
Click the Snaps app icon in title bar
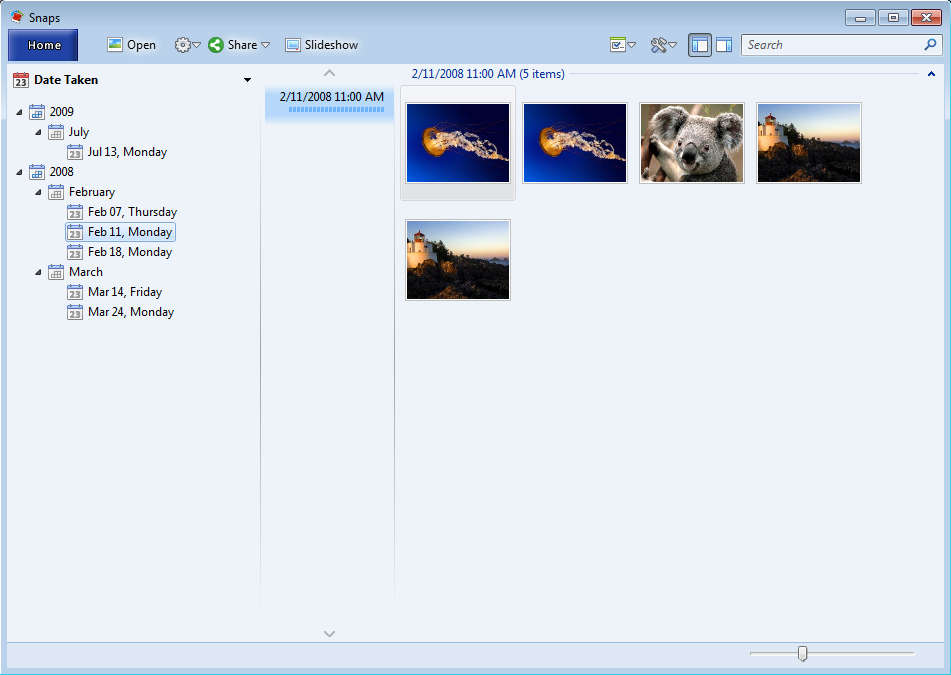click(x=17, y=16)
